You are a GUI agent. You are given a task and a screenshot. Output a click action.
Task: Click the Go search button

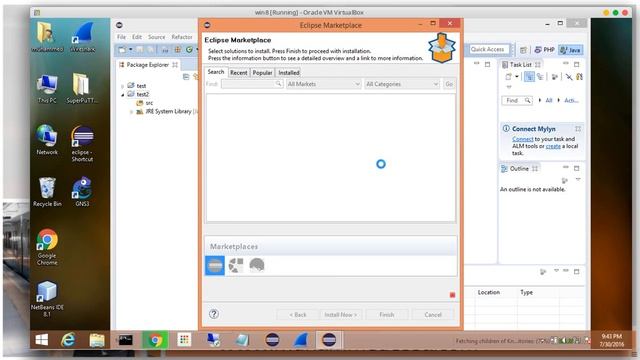tap(449, 84)
